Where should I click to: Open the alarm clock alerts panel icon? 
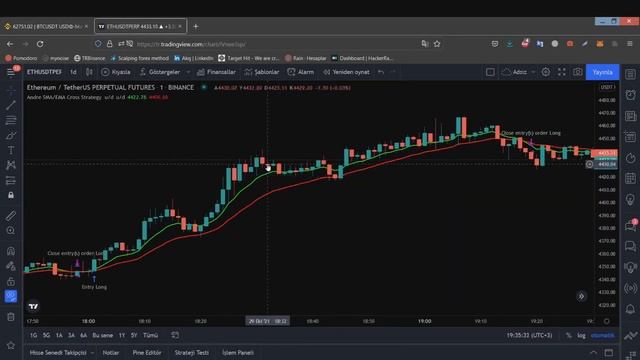click(630, 95)
